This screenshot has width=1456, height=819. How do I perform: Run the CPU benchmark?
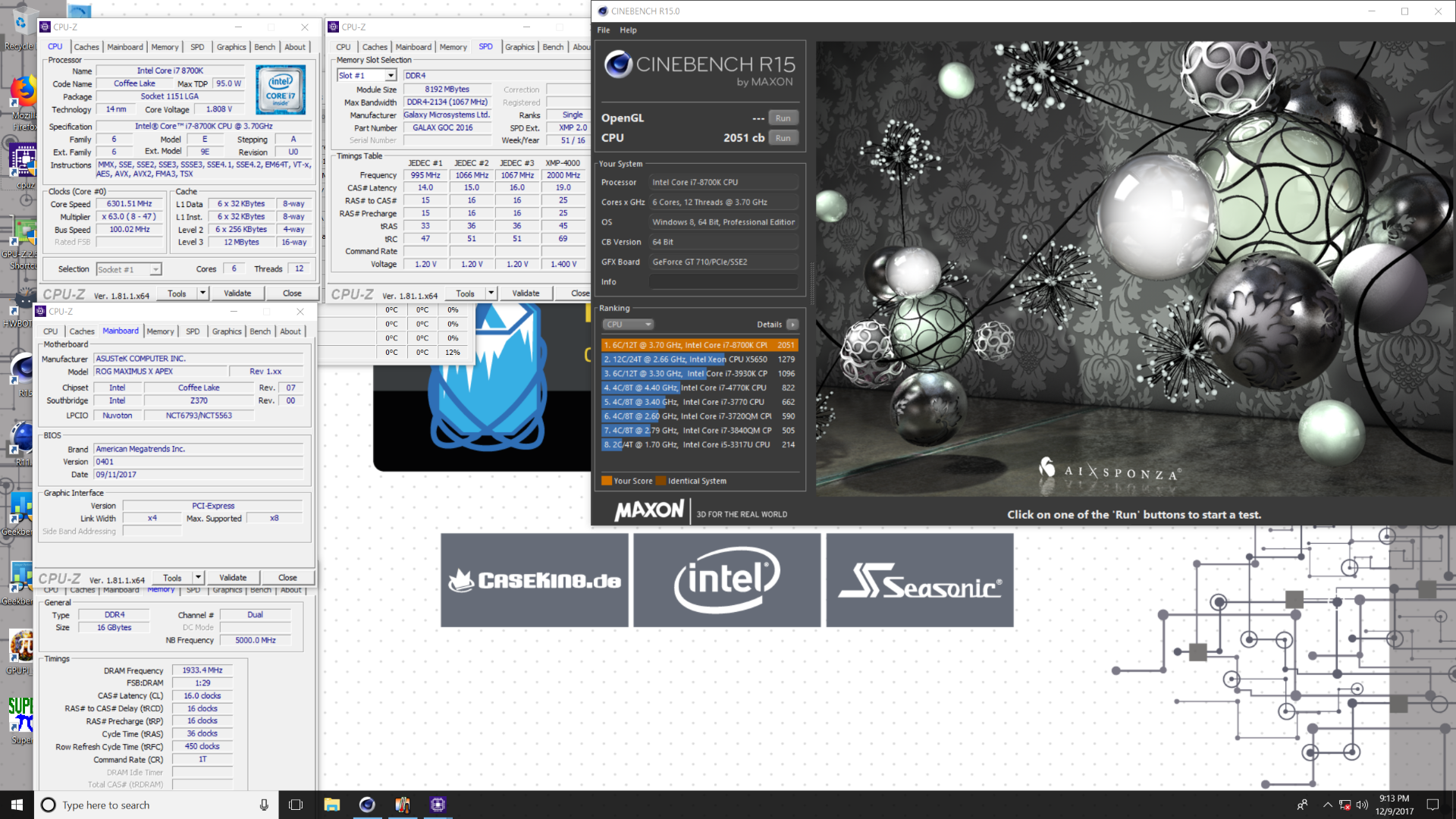(x=783, y=138)
